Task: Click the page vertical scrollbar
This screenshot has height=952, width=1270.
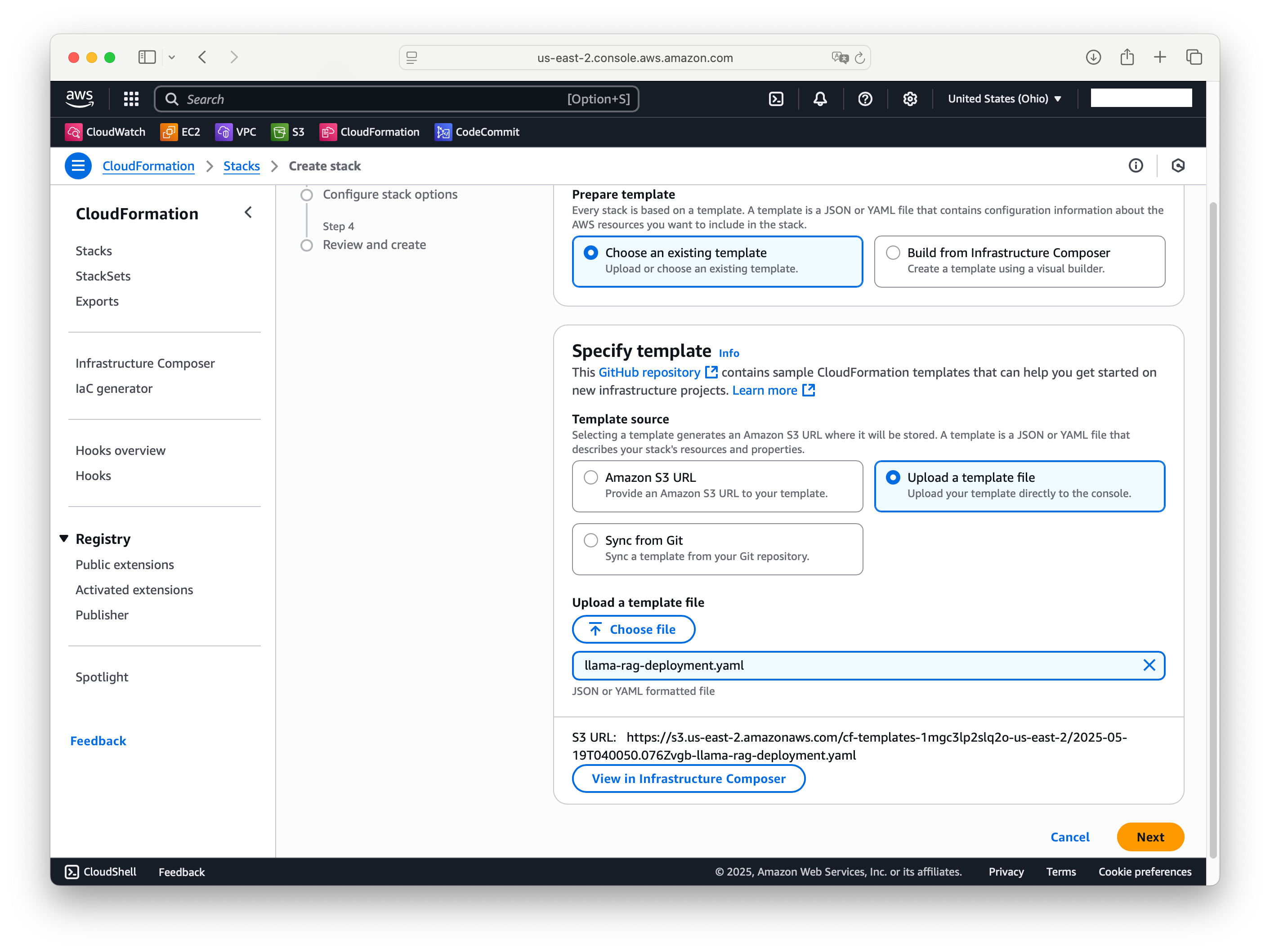Action: click(x=1212, y=529)
